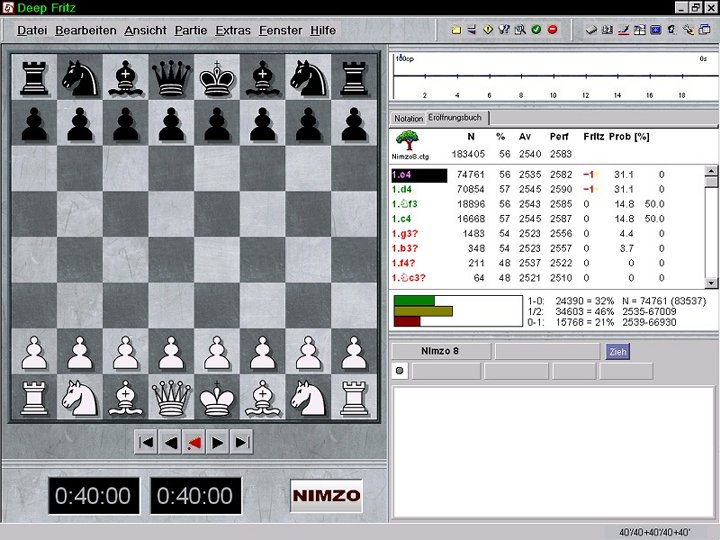Open the Ansicht menu
The width and height of the screenshot is (720, 540).
click(145, 30)
